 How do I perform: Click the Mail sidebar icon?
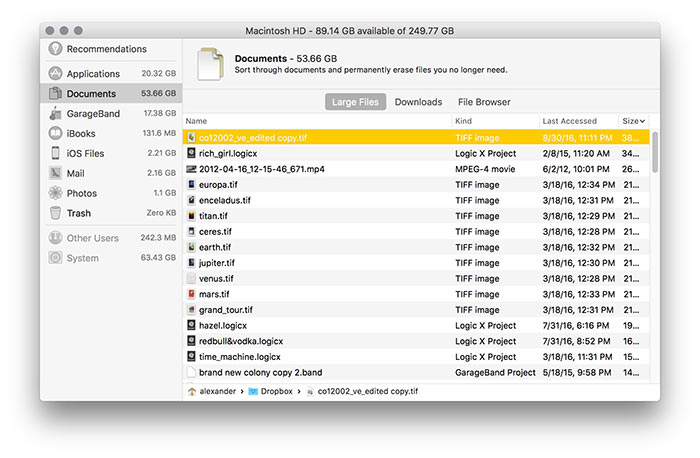pyautogui.click(x=55, y=174)
